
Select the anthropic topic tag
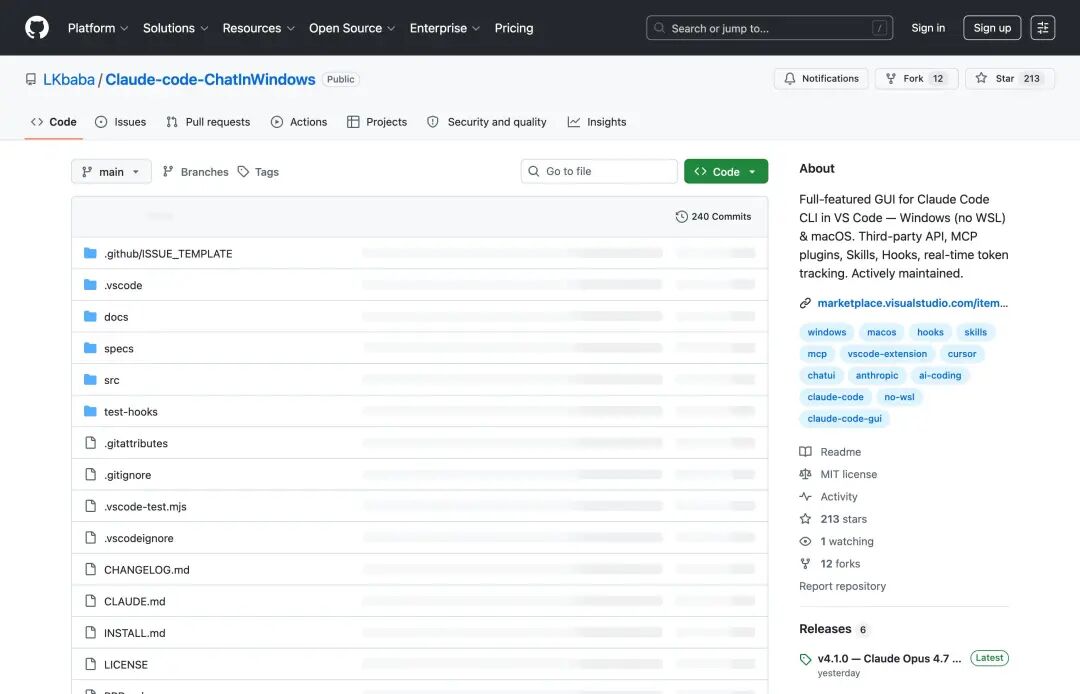877,375
